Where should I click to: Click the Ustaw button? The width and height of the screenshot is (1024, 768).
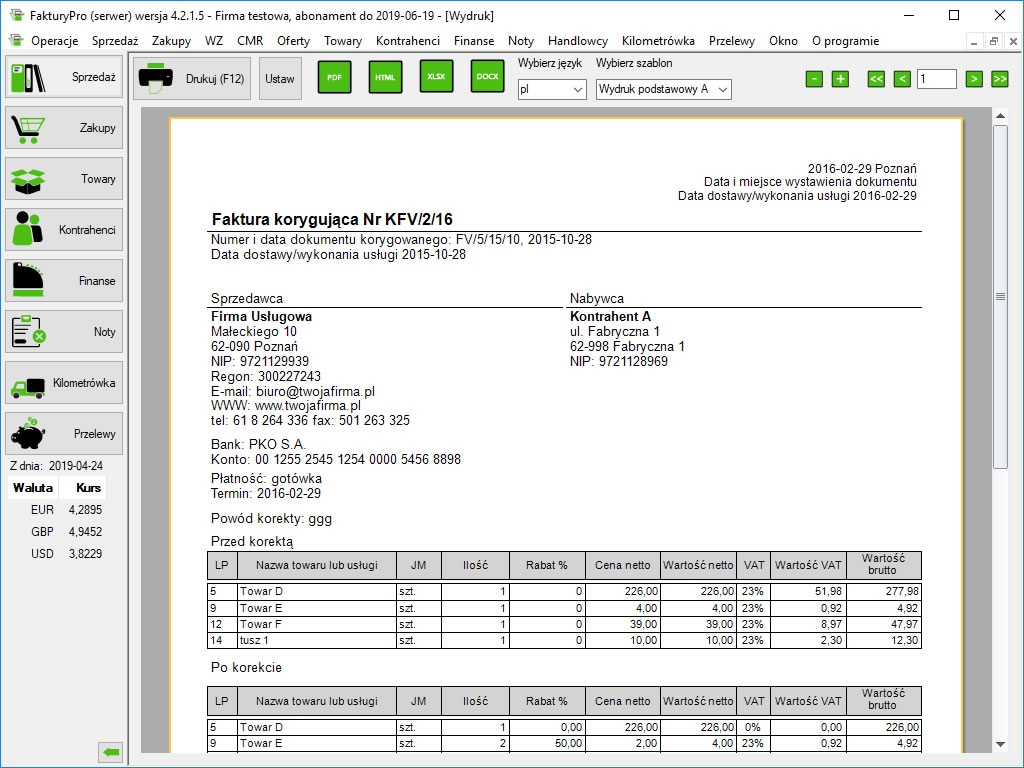[280, 79]
